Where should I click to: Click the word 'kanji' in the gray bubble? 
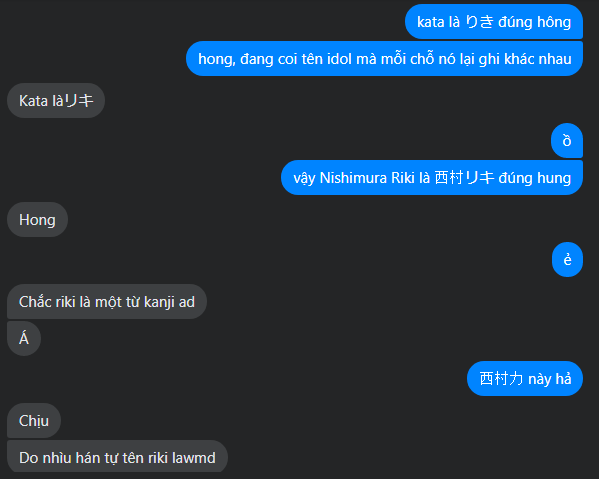(x=159, y=302)
